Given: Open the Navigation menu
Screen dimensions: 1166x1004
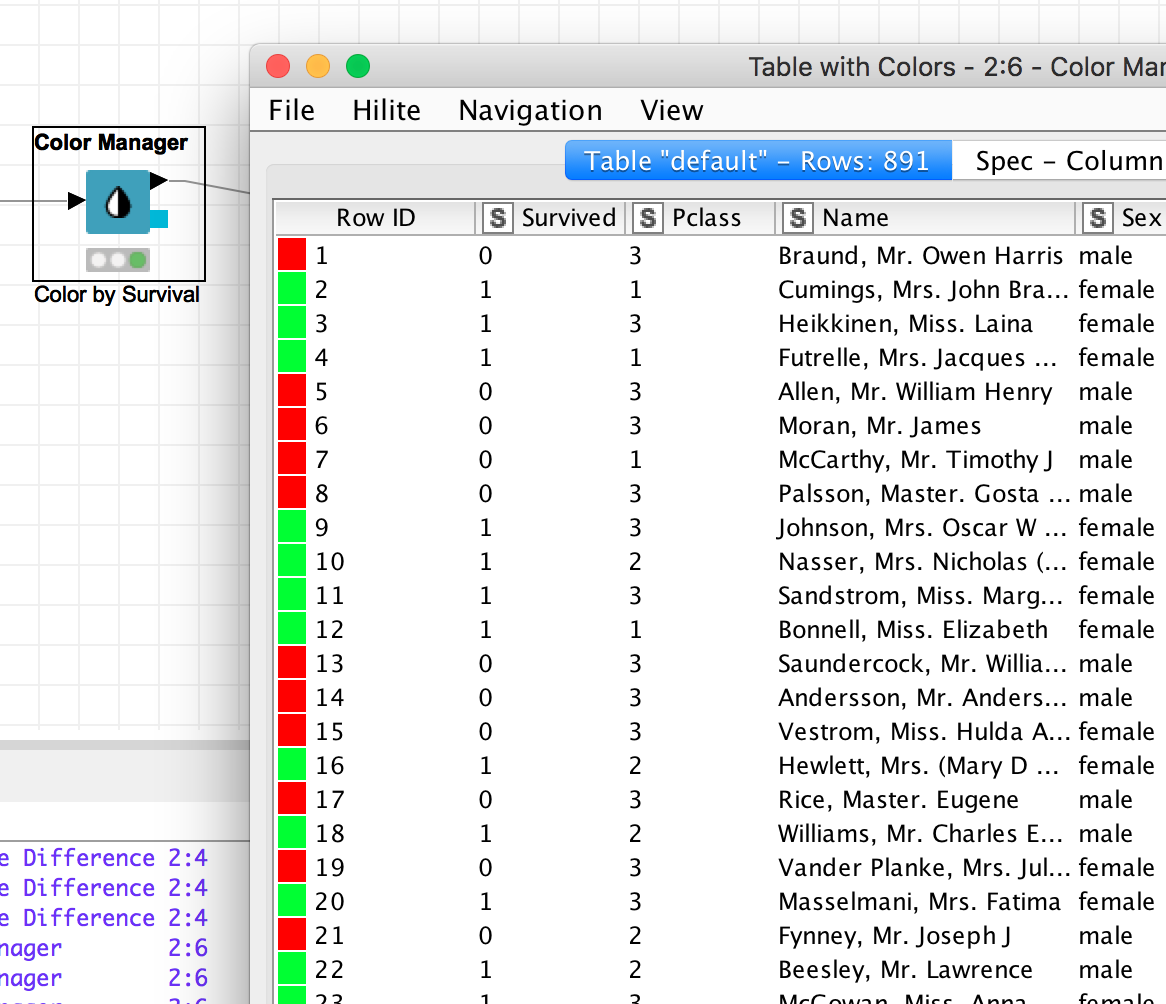Looking at the screenshot, I should pyautogui.click(x=530, y=110).
